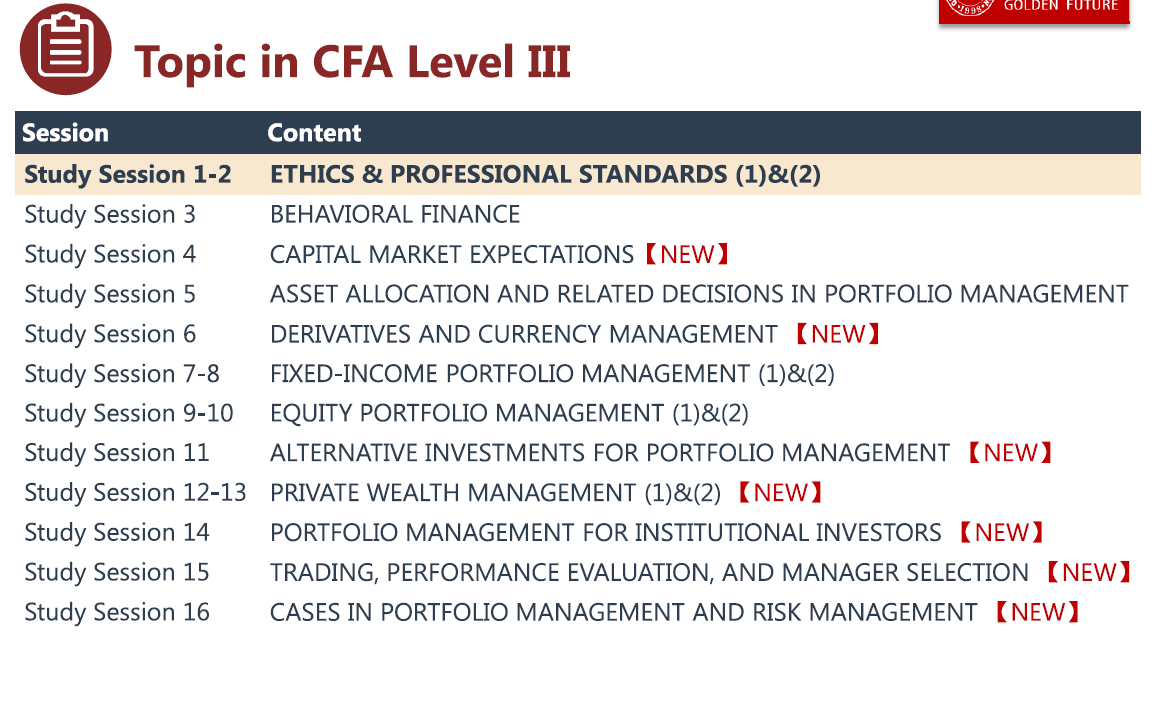Image resolution: width=1159 pixels, height=724 pixels.
Task: Select the Session column header
Action: (x=65, y=133)
